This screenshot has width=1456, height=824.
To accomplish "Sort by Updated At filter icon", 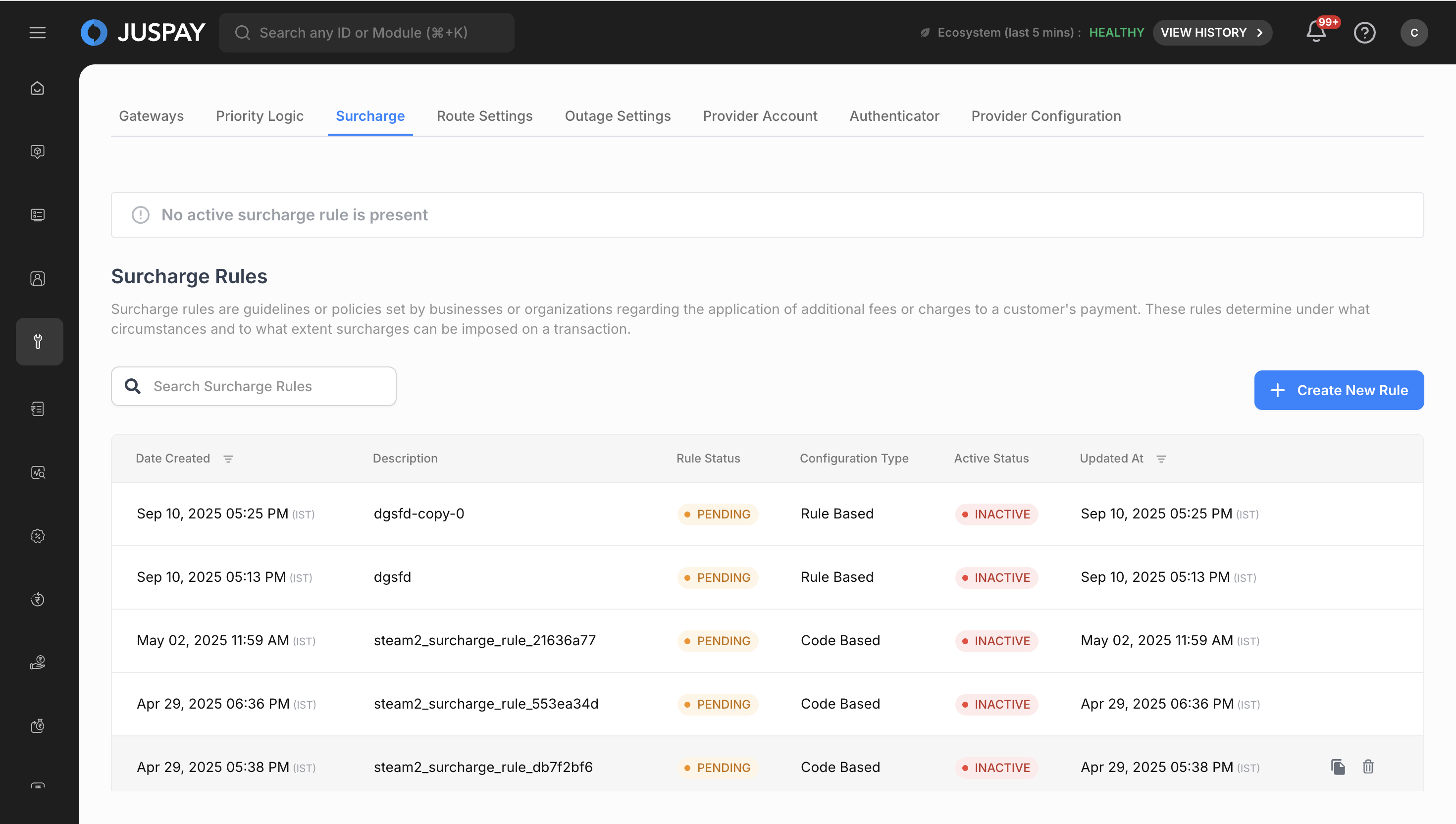I will tap(1161, 459).
